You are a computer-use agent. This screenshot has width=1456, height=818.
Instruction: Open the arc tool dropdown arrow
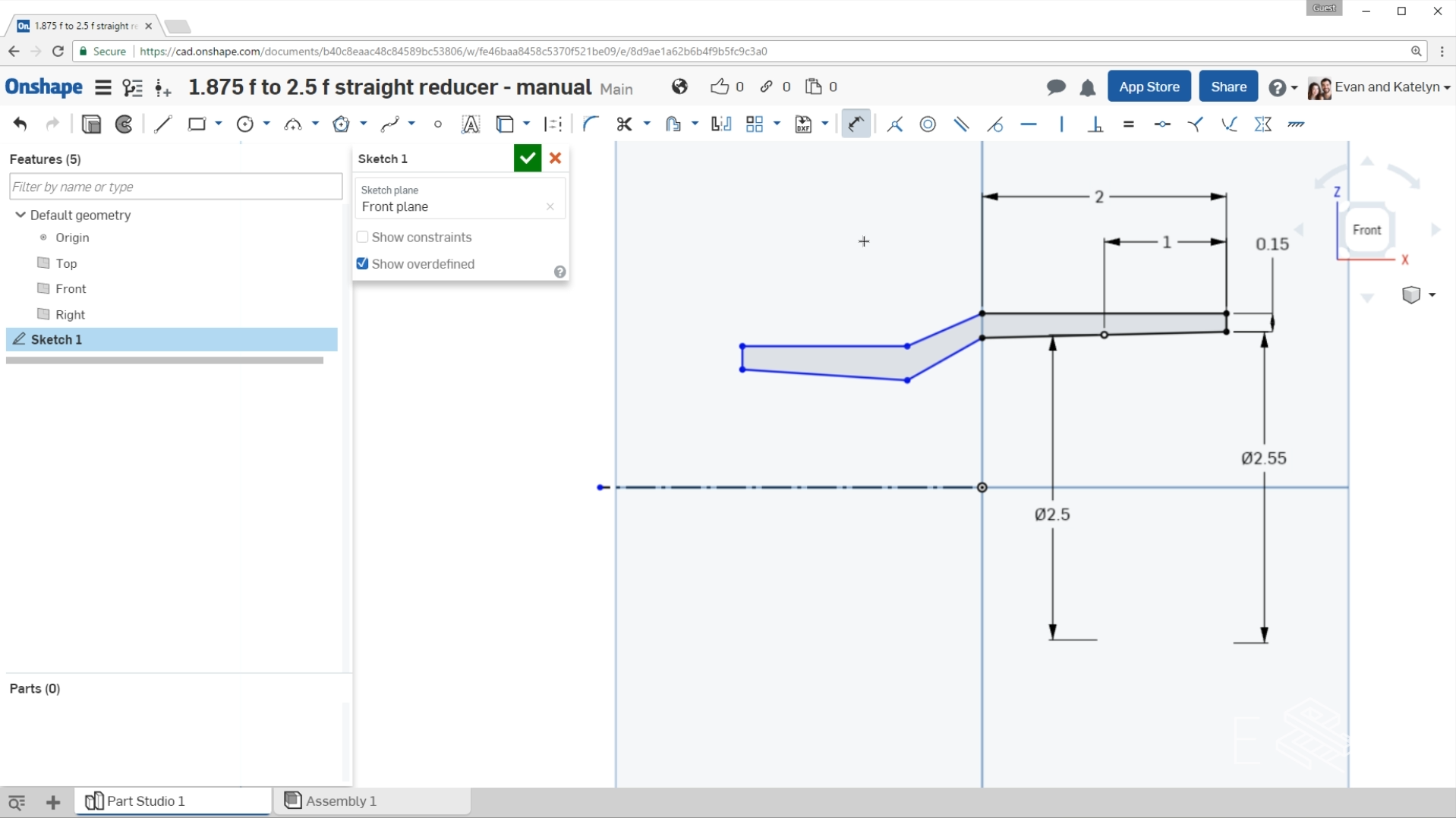pos(315,124)
